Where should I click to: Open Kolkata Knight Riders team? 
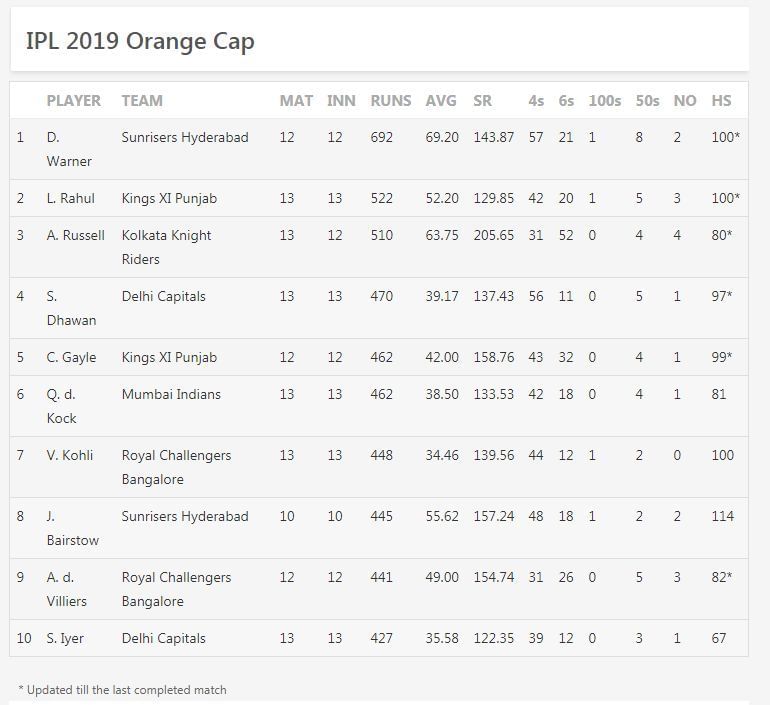click(166, 247)
